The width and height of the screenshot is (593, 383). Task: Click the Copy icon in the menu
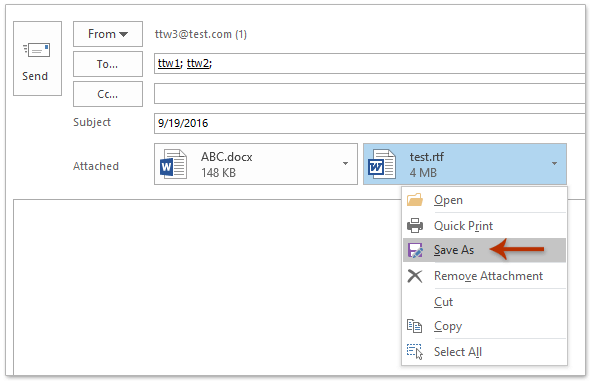click(x=414, y=326)
